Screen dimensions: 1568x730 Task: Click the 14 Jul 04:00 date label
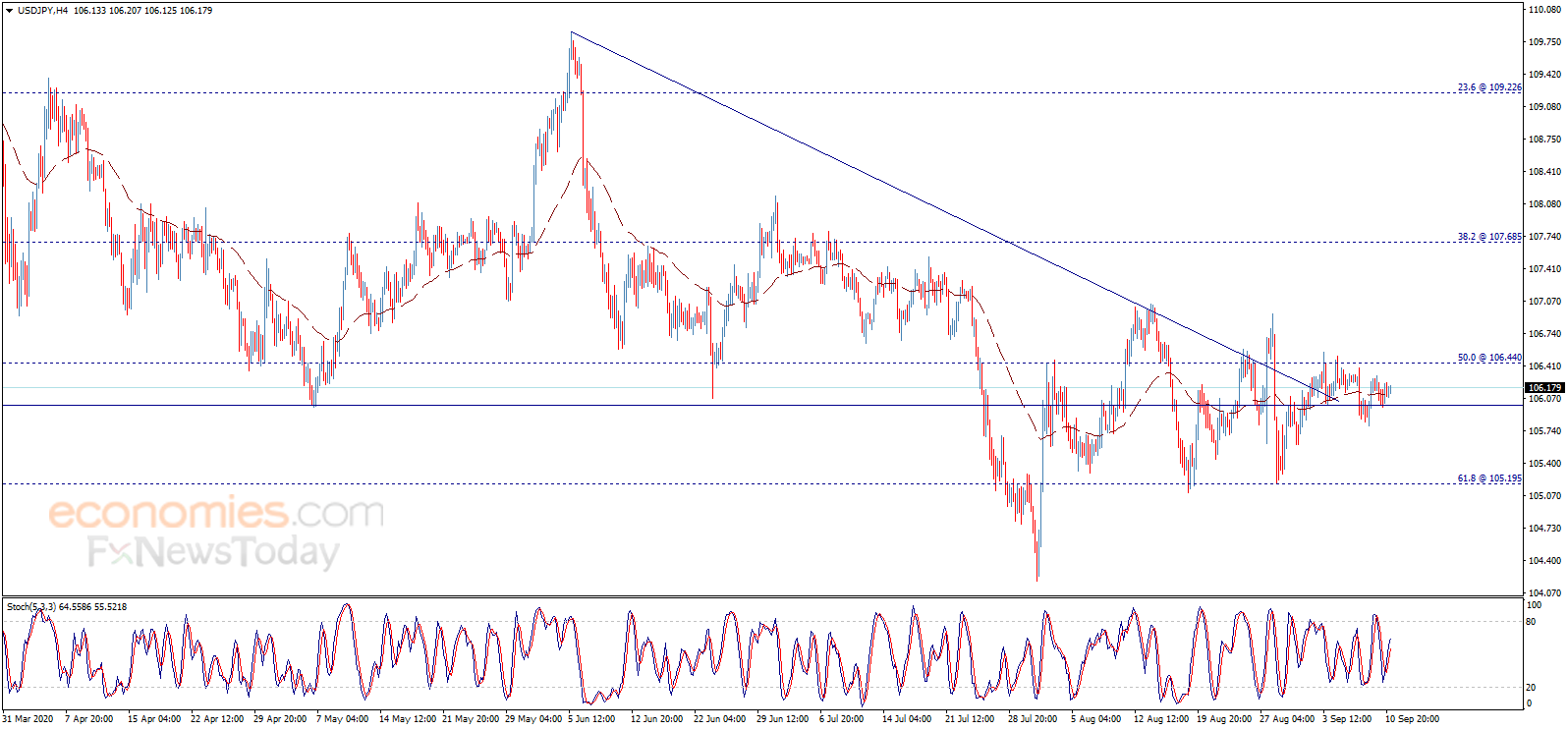[906, 719]
